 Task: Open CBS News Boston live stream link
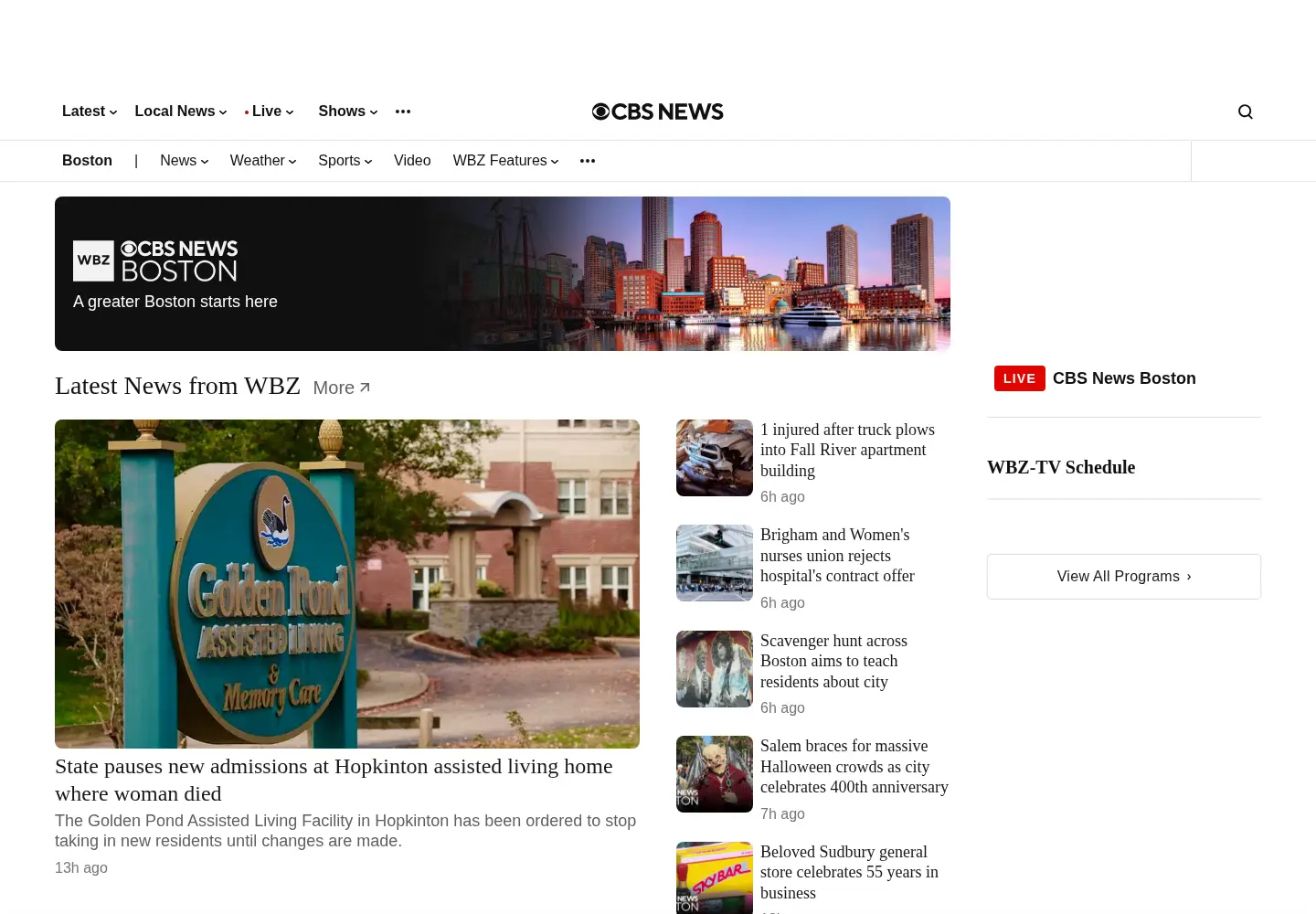pyautogui.click(x=1124, y=378)
